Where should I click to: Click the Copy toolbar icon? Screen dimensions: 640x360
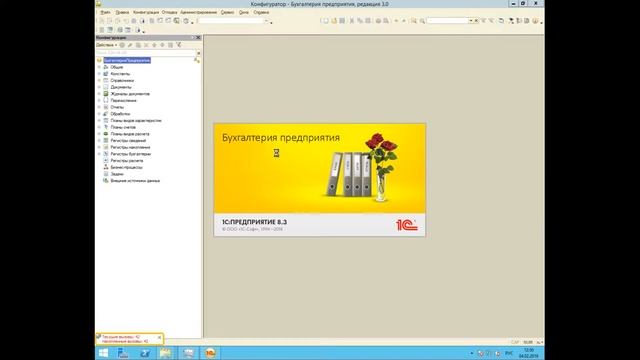(360, 20)
